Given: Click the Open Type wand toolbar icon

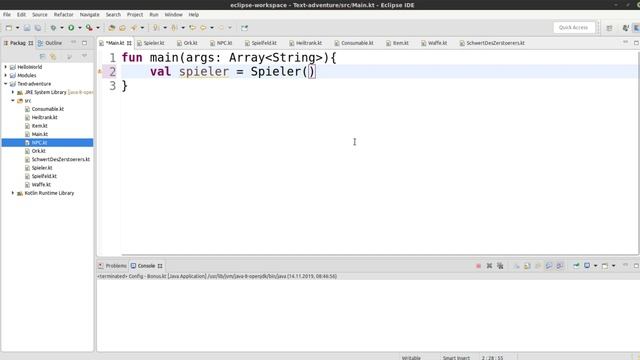Looking at the screenshot, I should [134, 28].
